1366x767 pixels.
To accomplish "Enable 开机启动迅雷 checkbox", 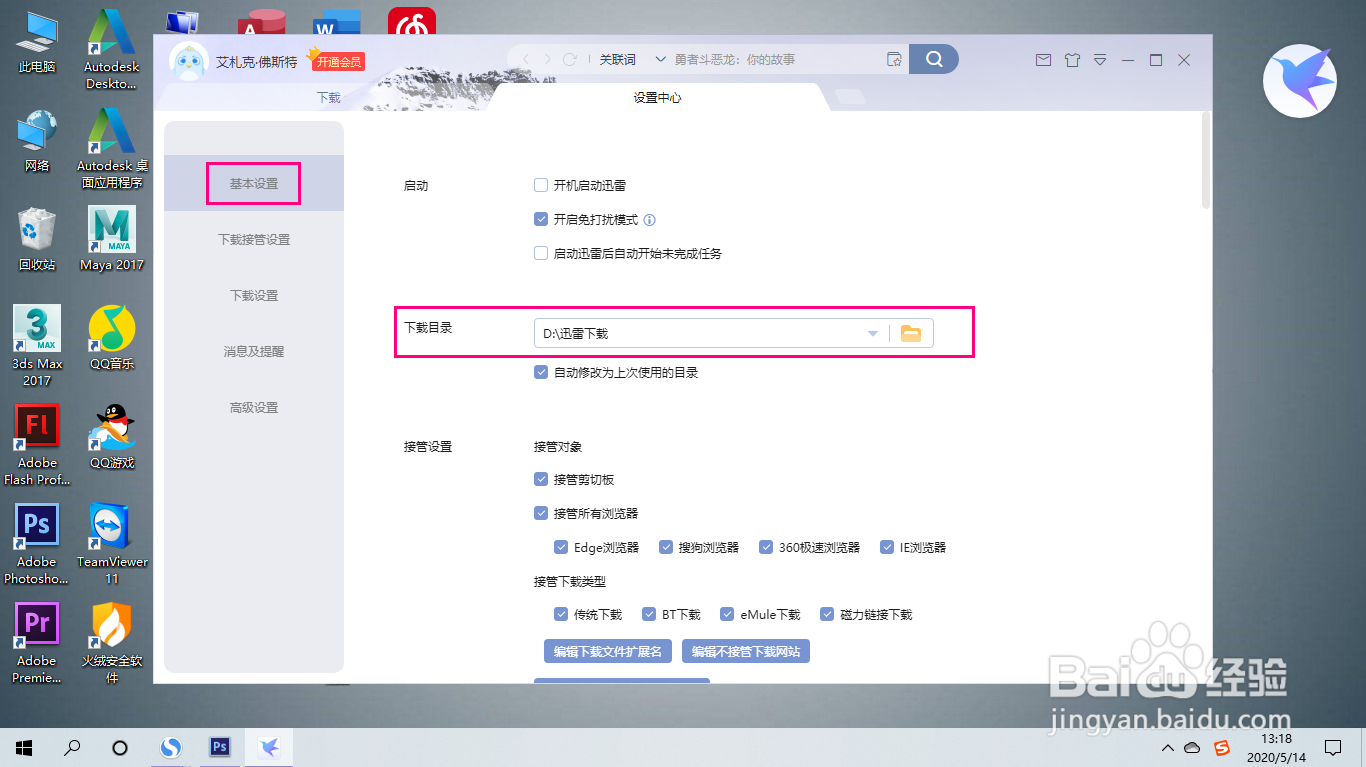I will [541, 185].
